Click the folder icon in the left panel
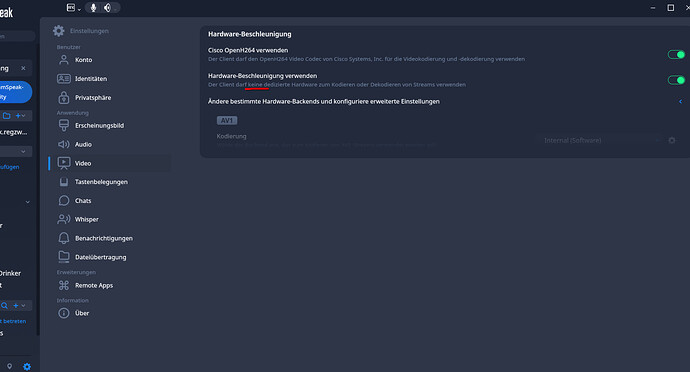The width and height of the screenshot is (690, 372). 7,116
